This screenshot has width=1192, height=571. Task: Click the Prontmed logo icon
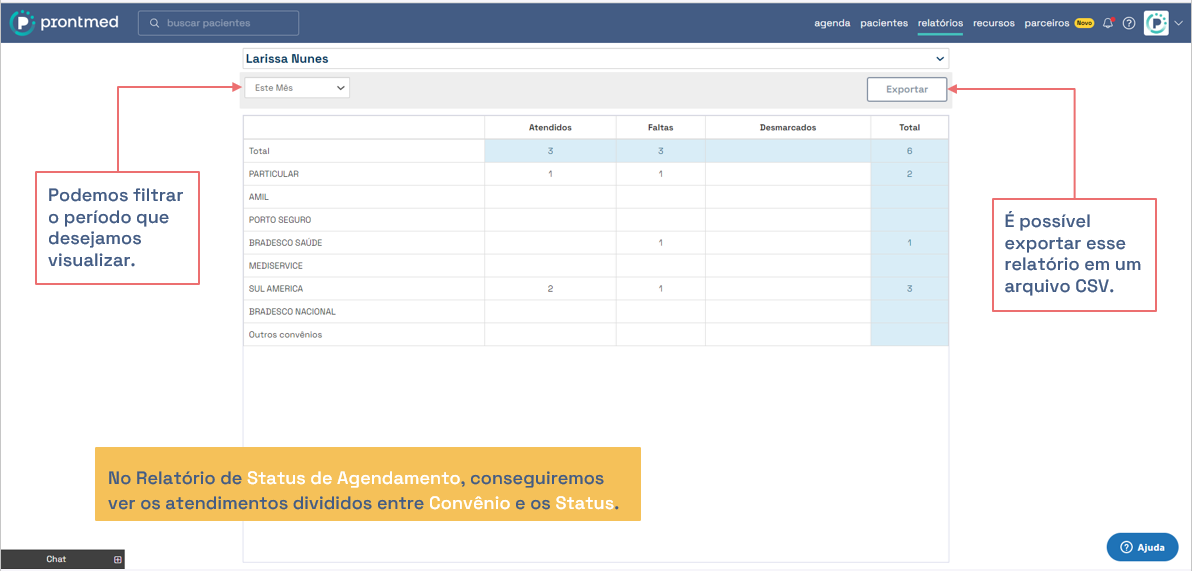[x=22, y=23]
